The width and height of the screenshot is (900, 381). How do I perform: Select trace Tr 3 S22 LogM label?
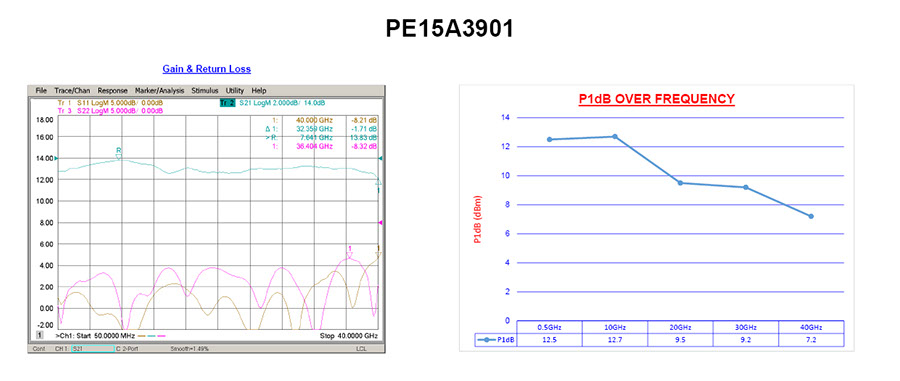point(110,110)
